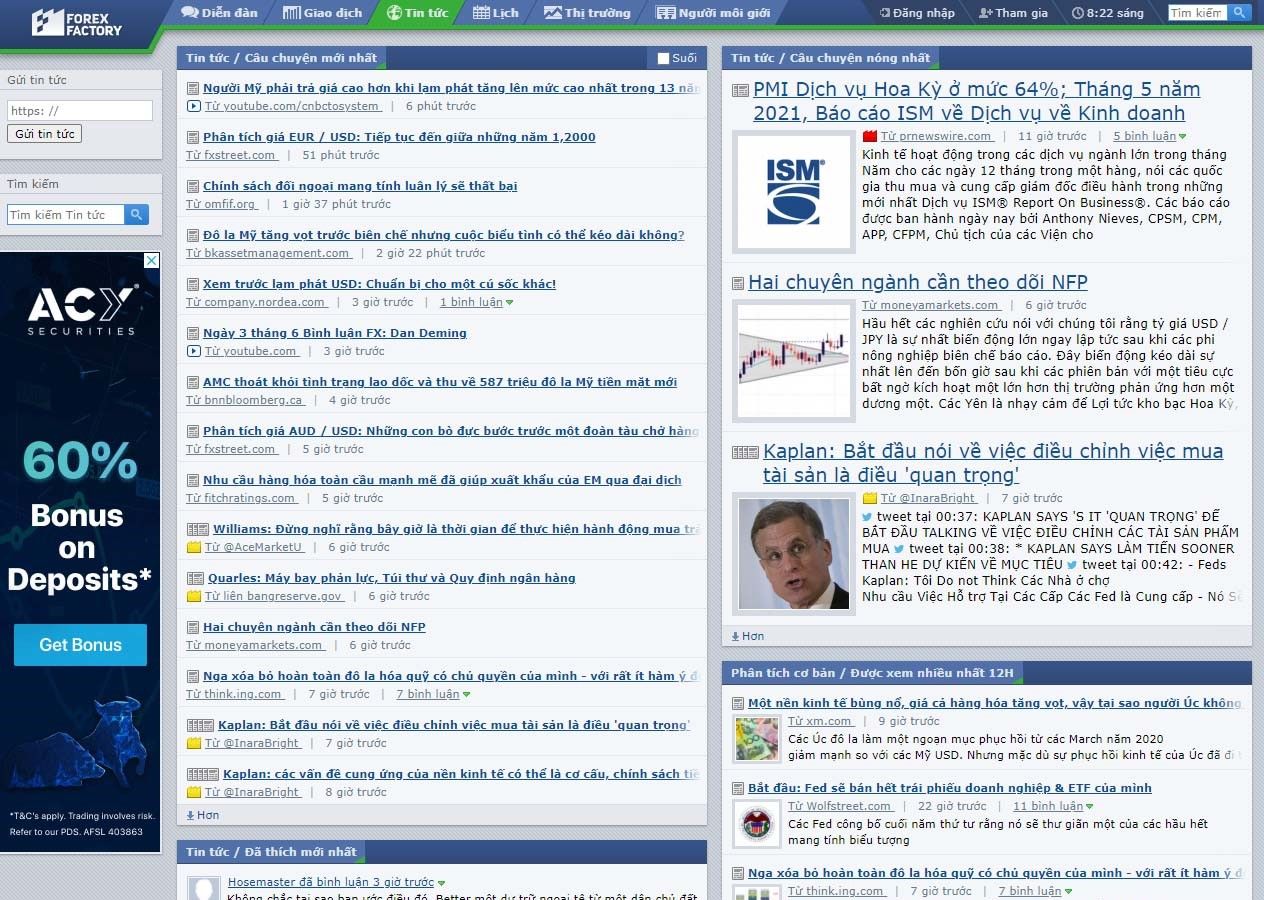Expand the "5 bình luận" dropdown on ISM story
Image resolution: width=1264 pixels, height=900 pixels.
click(1183, 137)
